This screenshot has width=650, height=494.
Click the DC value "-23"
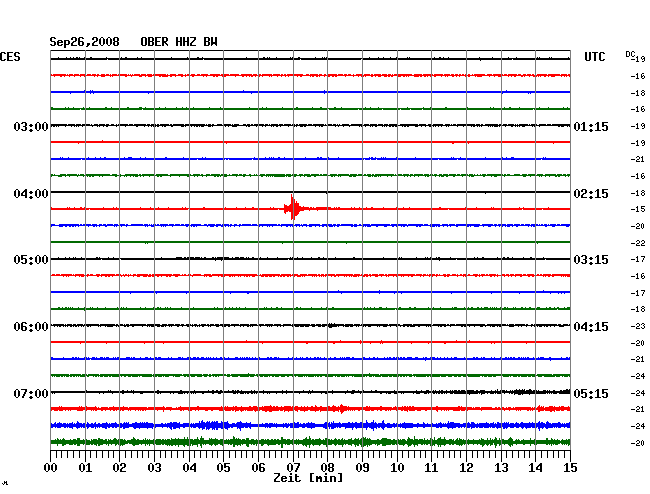(638, 326)
